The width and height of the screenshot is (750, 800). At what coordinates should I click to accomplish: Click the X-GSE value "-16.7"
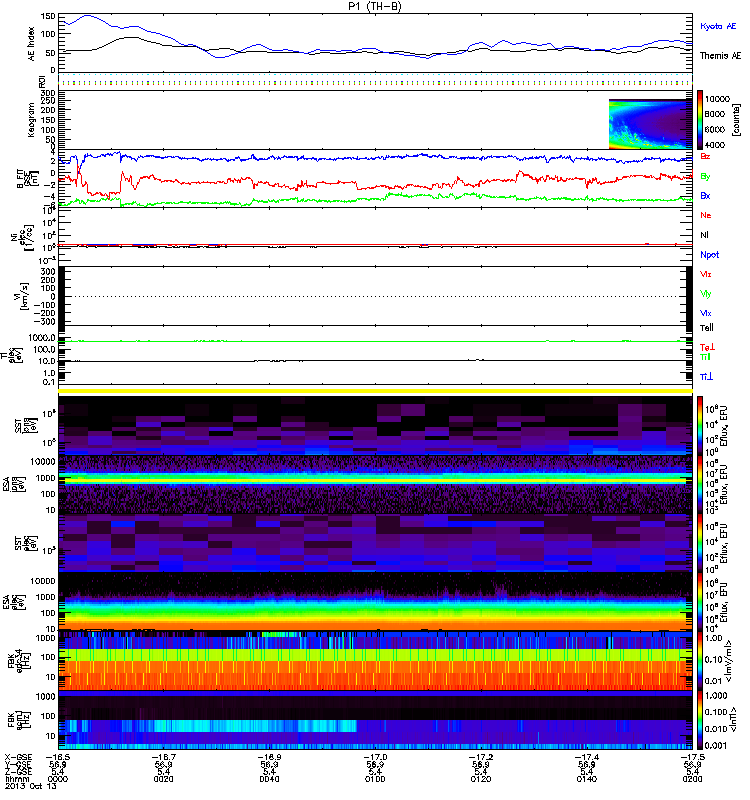(163, 757)
